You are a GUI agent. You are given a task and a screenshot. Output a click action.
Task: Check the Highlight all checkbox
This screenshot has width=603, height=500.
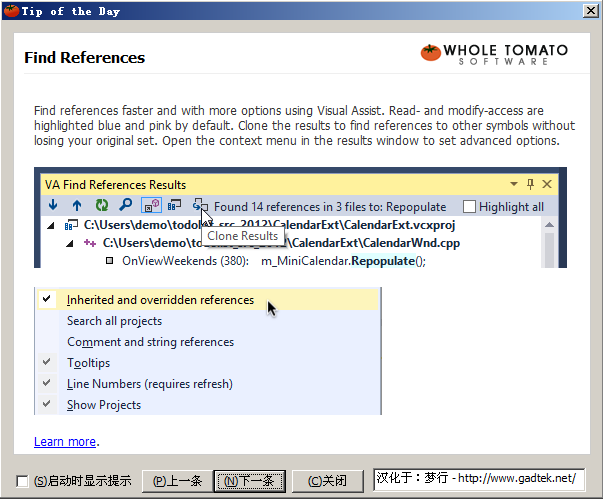coord(469,207)
